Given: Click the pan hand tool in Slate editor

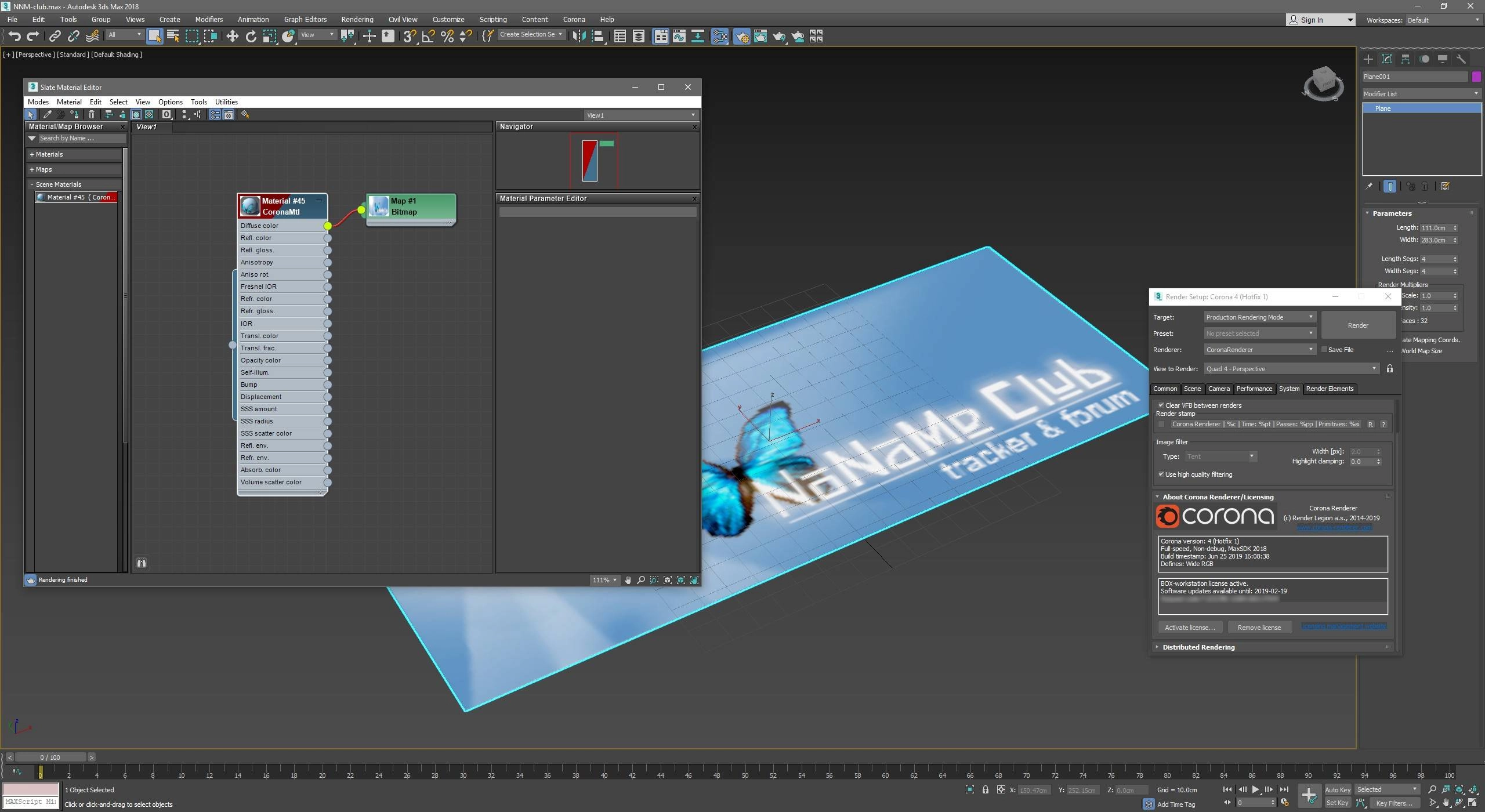Looking at the screenshot, I should click(x=628, y=580).
